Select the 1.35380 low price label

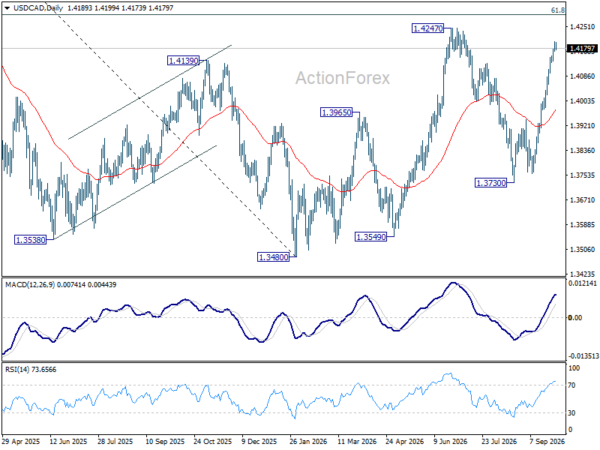coord(30,240)
